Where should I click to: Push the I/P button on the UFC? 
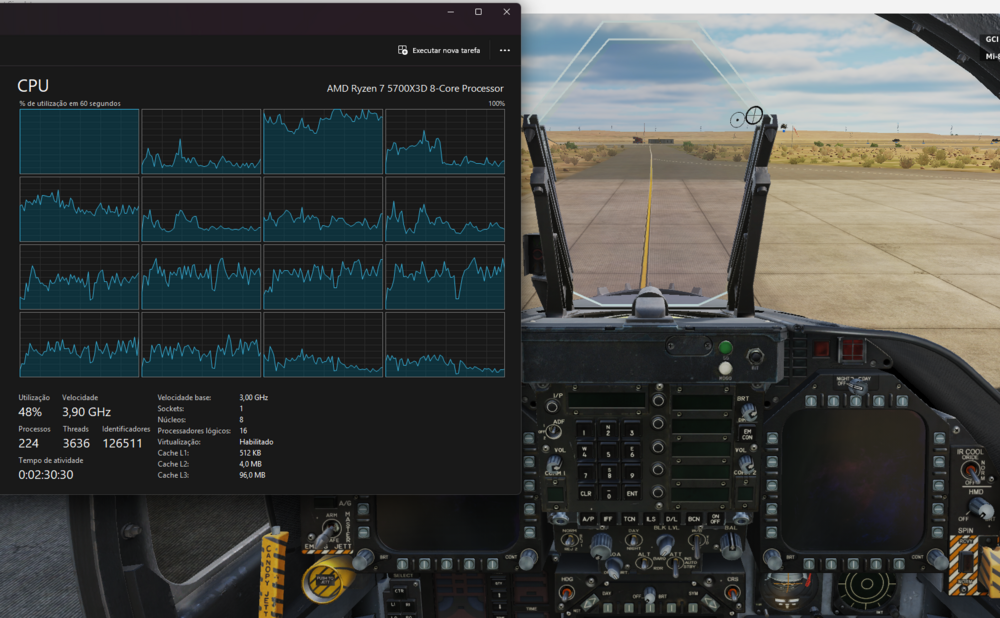552,406
